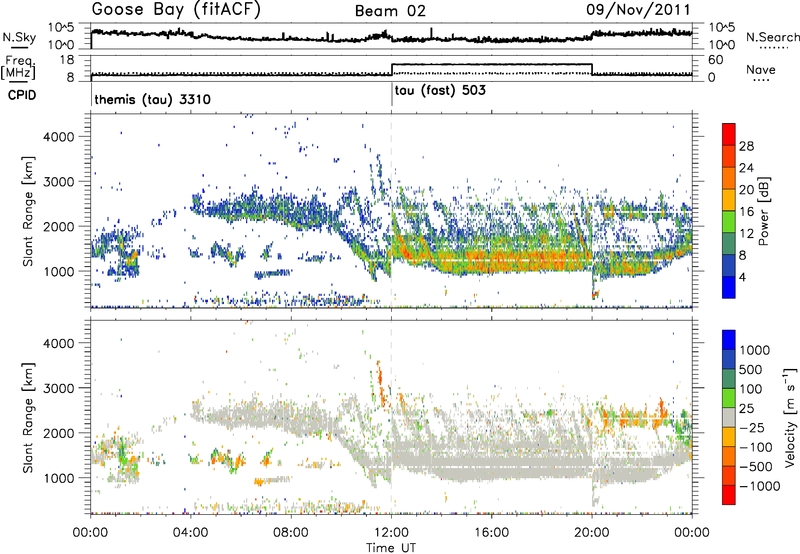Click the '18' tick on the frequency axis

pyautogui.click(x=67, y=60)
